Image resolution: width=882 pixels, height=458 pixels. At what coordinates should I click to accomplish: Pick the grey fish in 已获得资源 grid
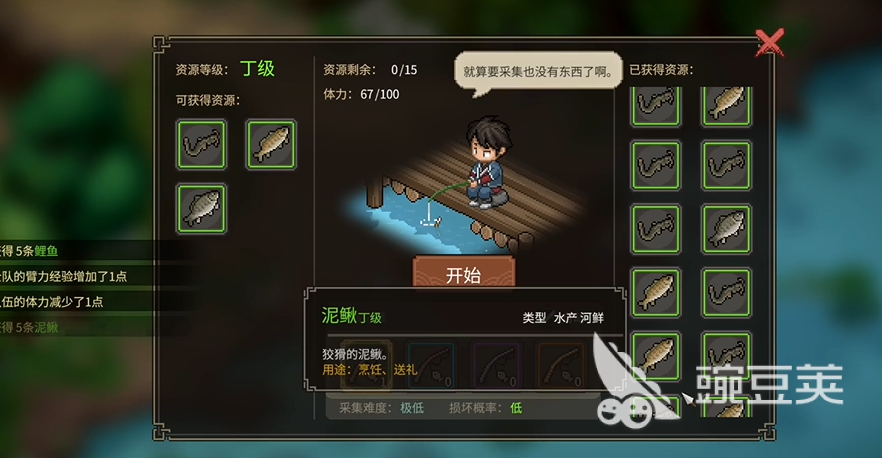coord(726,229)
